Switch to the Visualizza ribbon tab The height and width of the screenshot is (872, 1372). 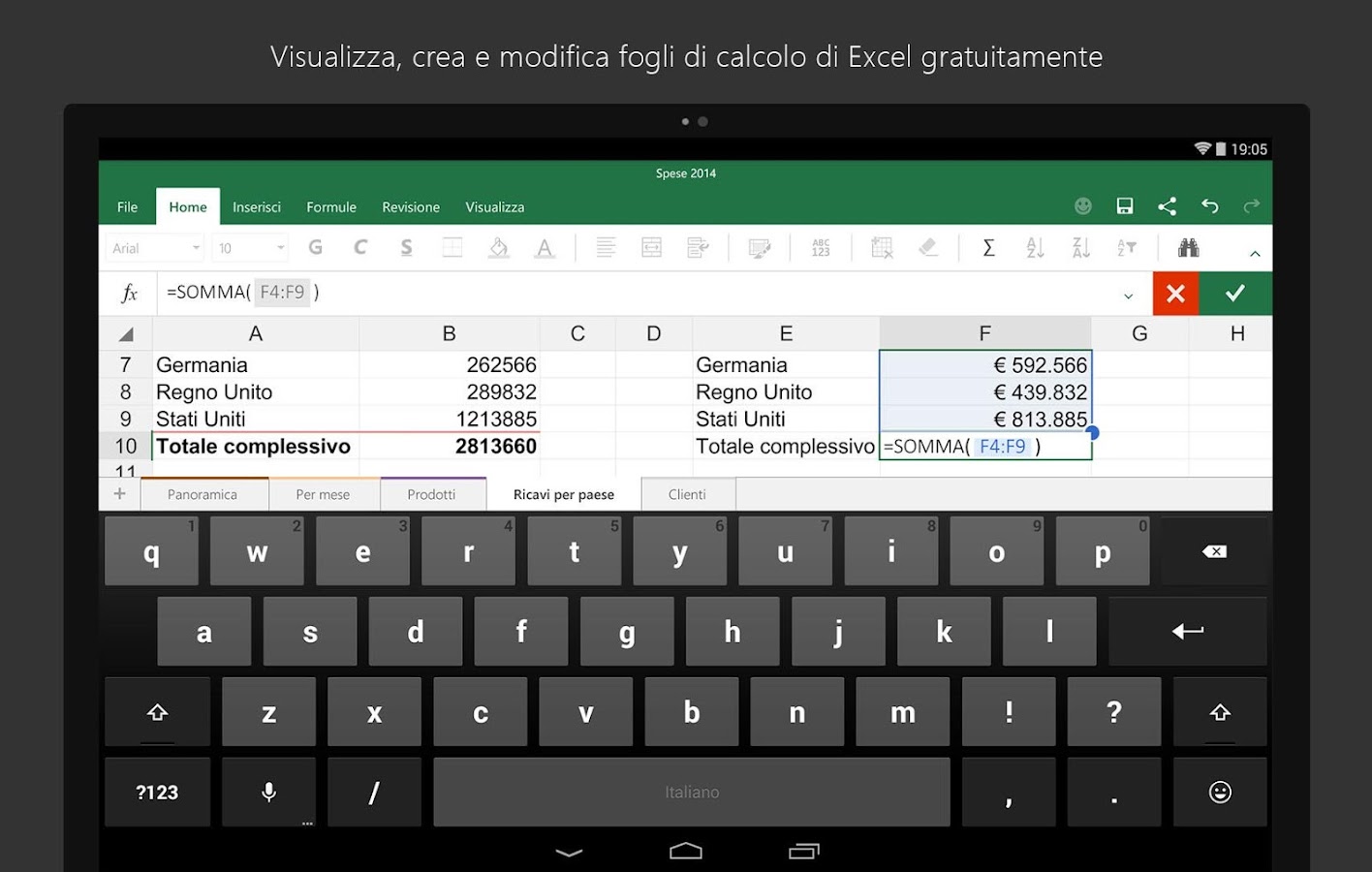pyautogui.click(x=495, y=207)
